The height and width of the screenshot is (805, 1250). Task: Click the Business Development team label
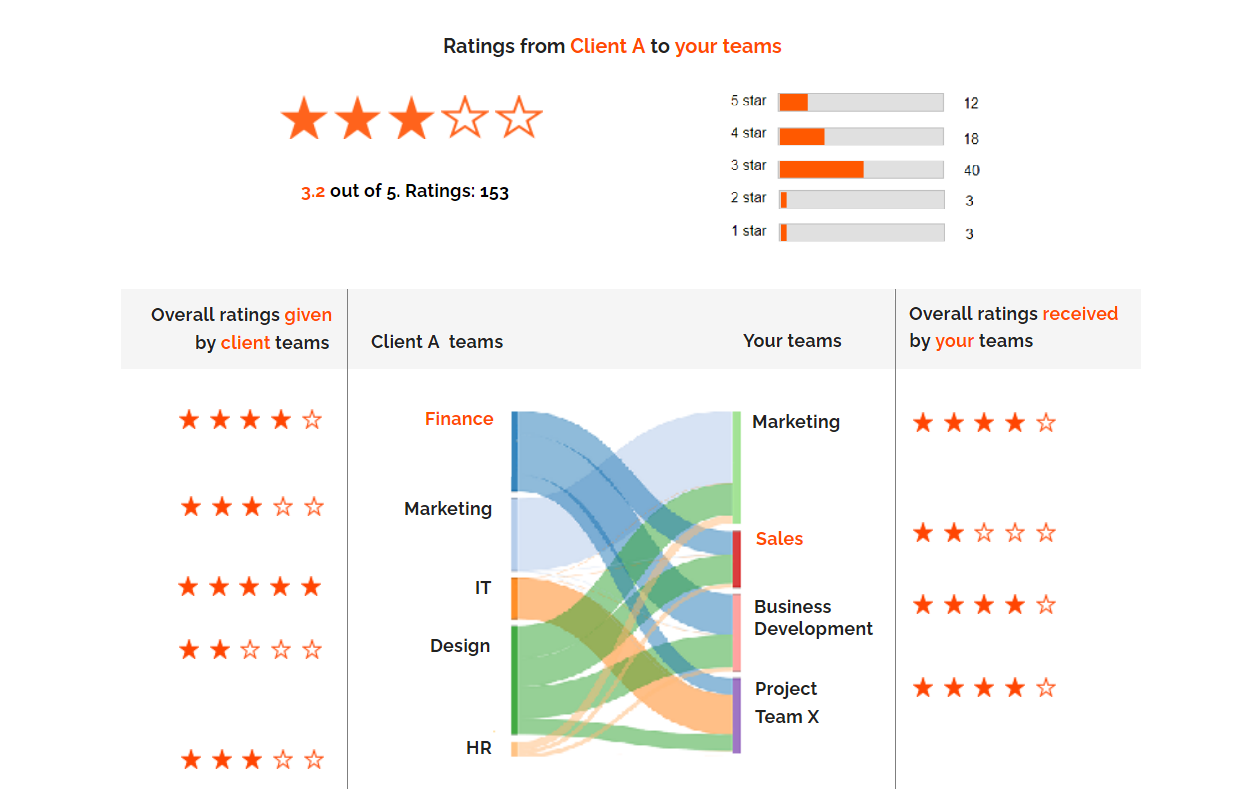click(x=813, y=618)
